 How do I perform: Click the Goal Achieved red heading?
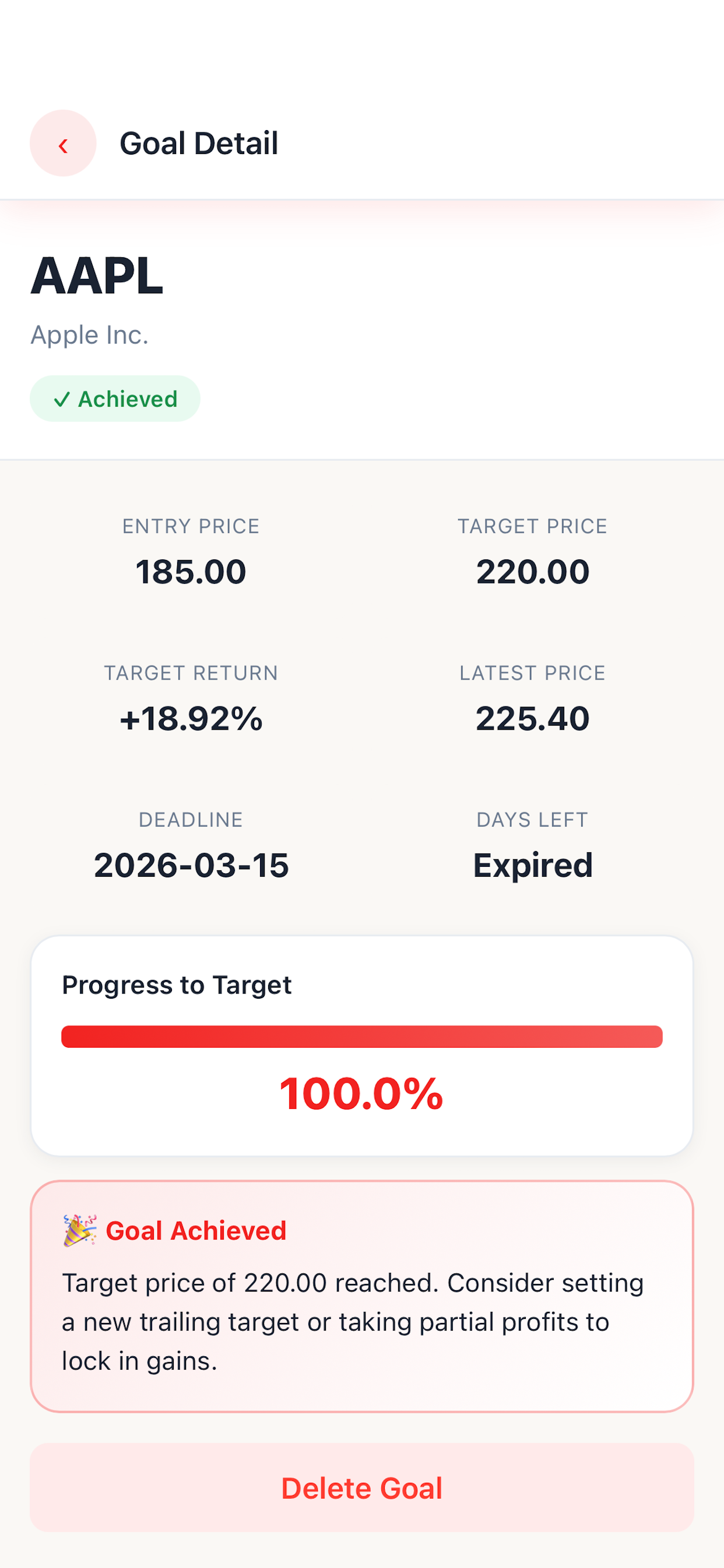196,1231
